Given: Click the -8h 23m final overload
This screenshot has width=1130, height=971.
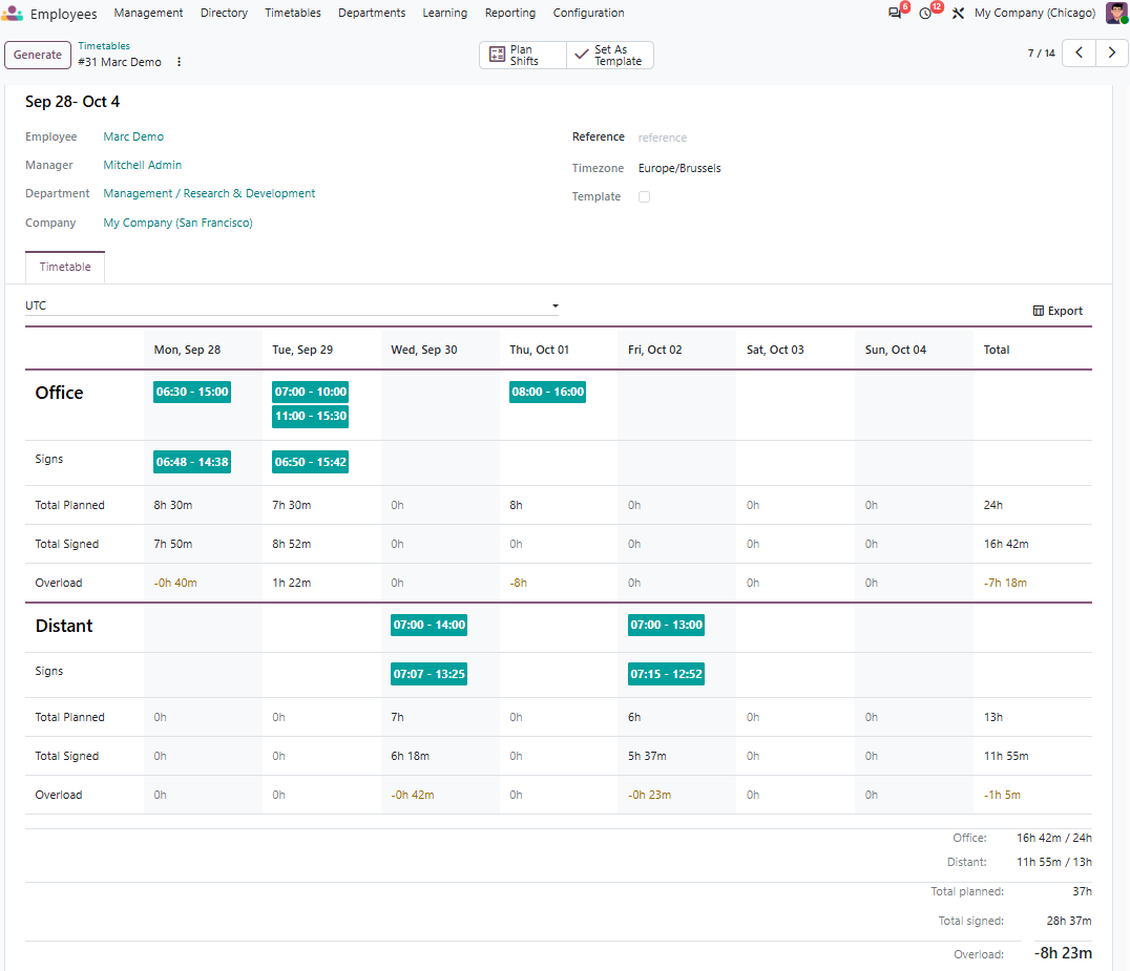Looking at the screenshot, I should (x=1063, y=953).
